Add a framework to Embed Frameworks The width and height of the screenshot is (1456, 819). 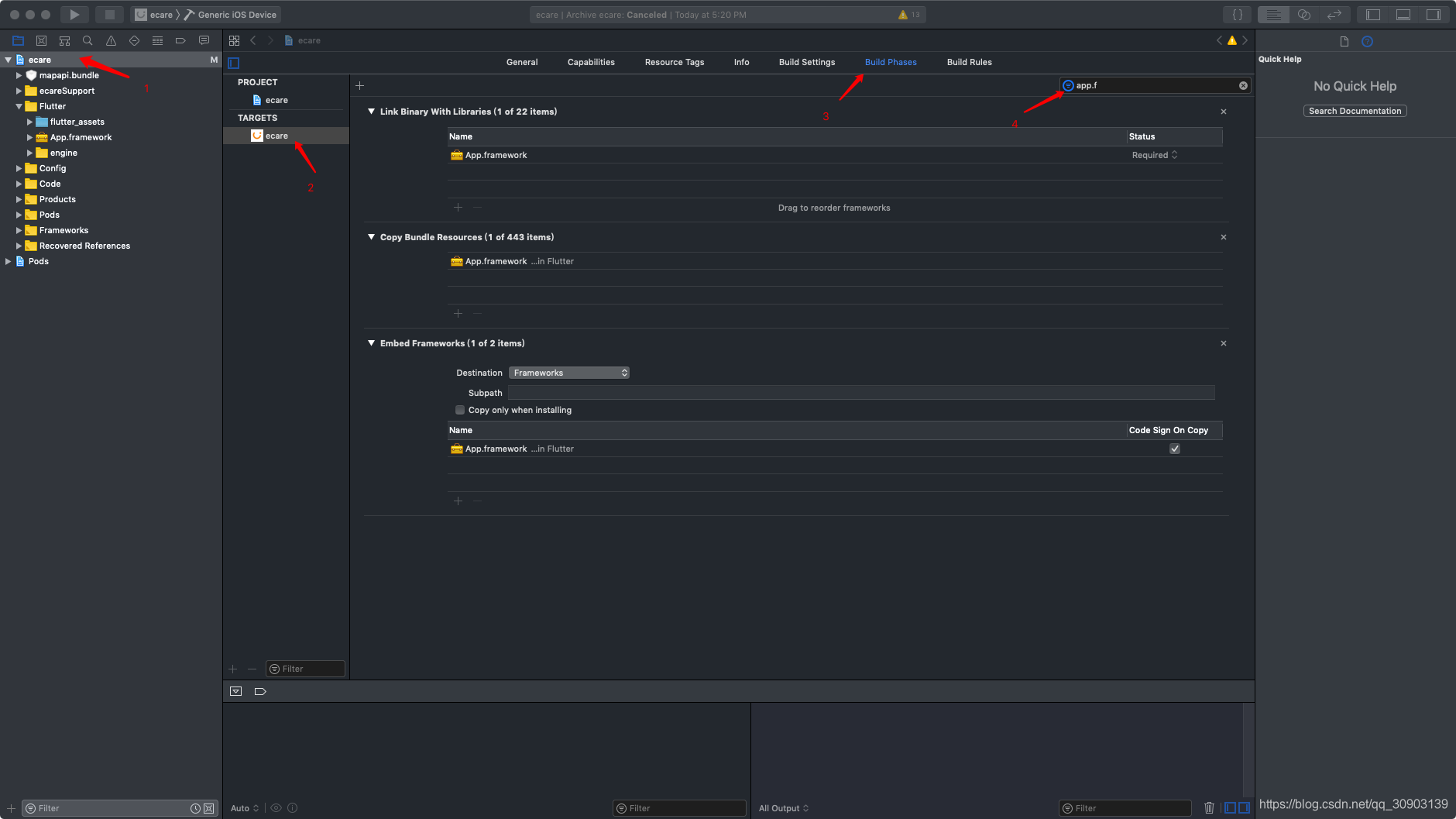(x=458, y=501)
